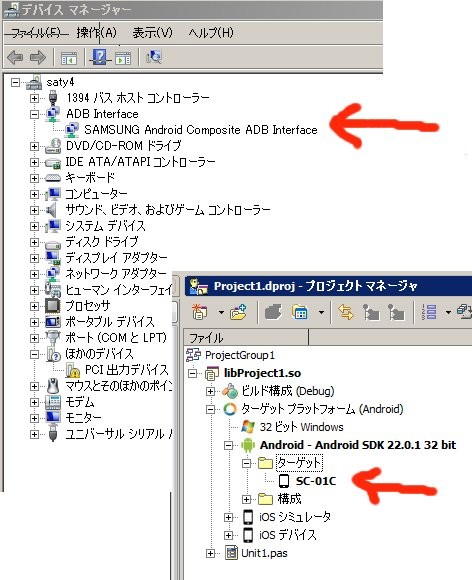This screenshot has height=580, width=472.
Task: Click the ファイル column header
Action: tap(246, 338)
